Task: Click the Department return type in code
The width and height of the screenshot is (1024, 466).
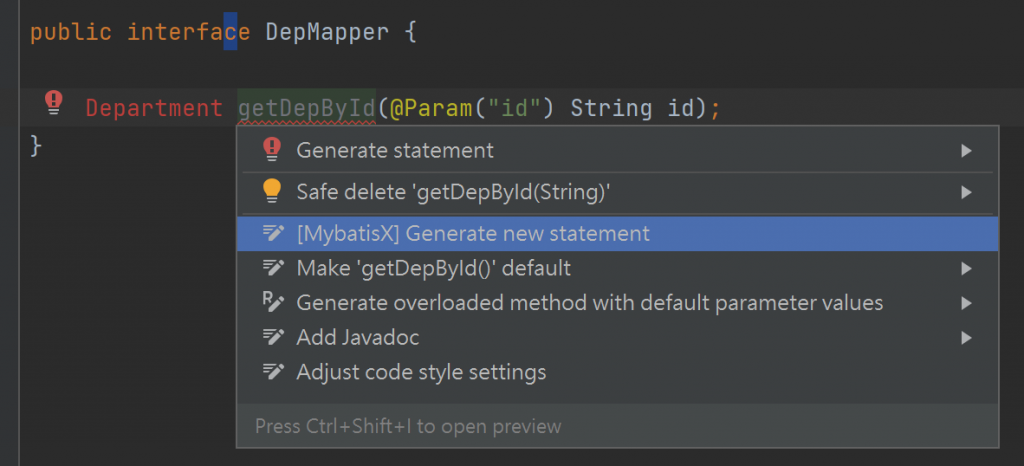Action: pyautogui.click(x=154, y=108)
